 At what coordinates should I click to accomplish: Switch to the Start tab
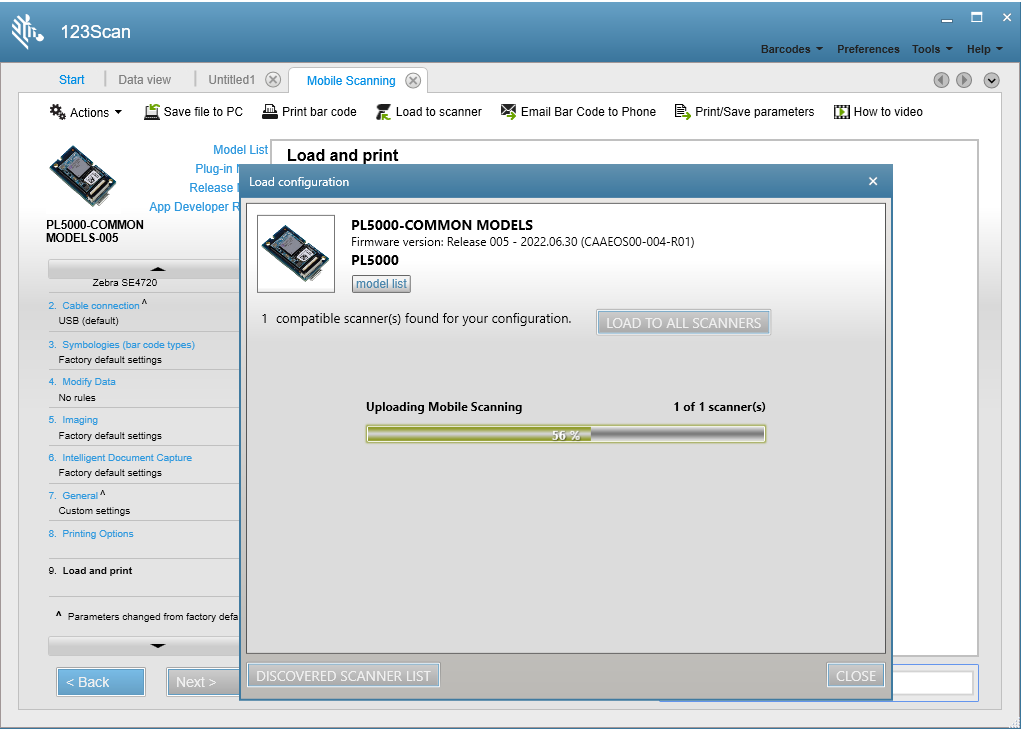pyautogui.click(x=72, y=79)
